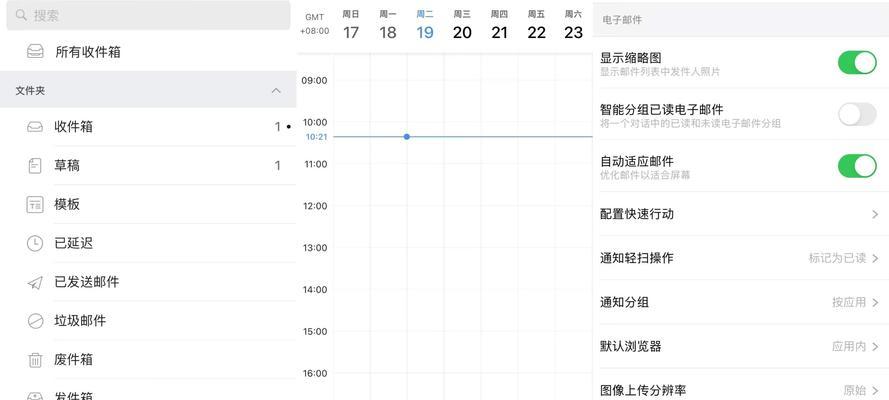Enable the 智能分组已读电子邮件 toggle

click(857, 114)
